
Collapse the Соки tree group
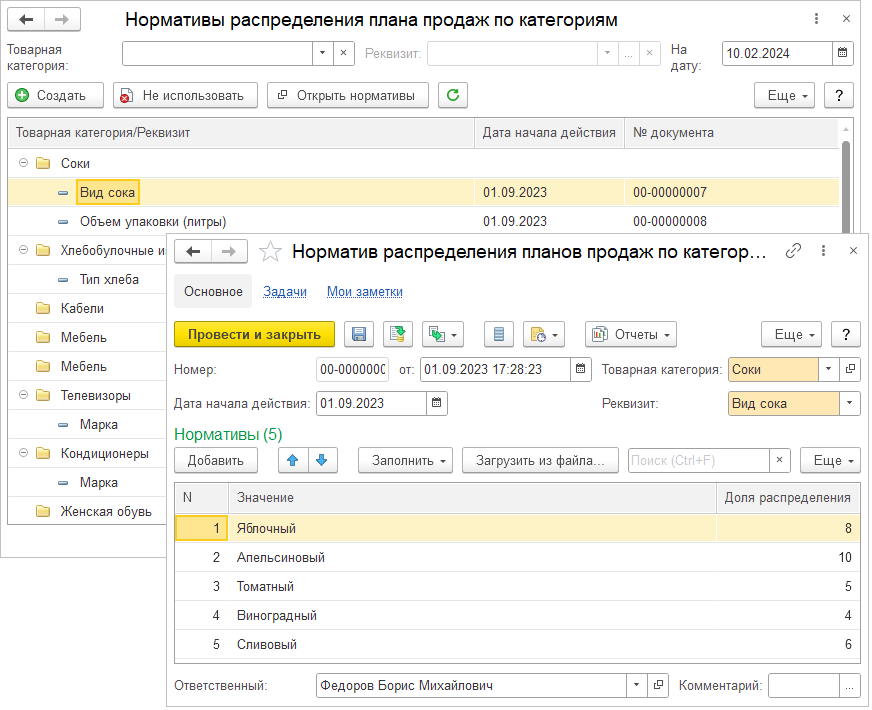click(x=23, y=163)
